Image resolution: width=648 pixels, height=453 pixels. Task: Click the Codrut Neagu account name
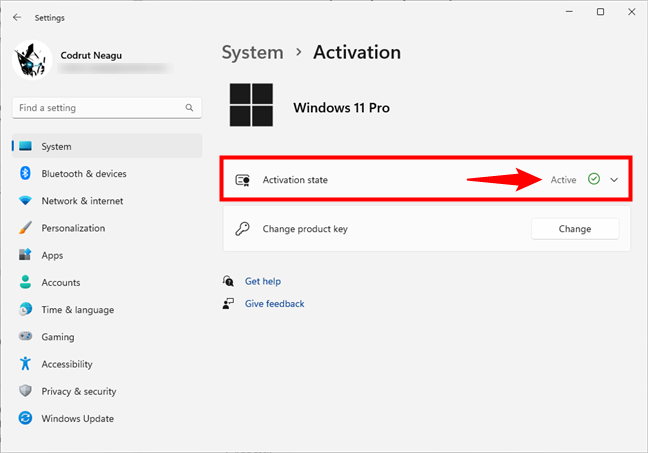pyautogui.click(x=91, y=55)
